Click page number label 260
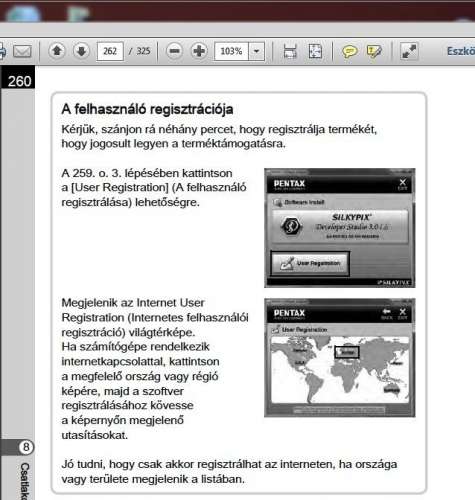Viewport: 475px width, 500px height. (x=19, y=81)
